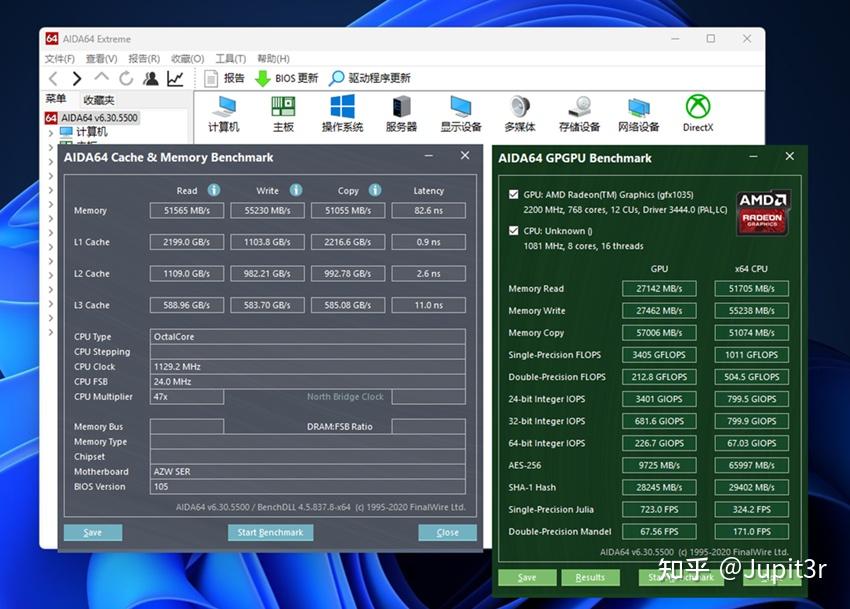This screenshot has height=609, width=850.
Task: Launch 驱动程序更新 from the toolbar
Action: (370, 79)
